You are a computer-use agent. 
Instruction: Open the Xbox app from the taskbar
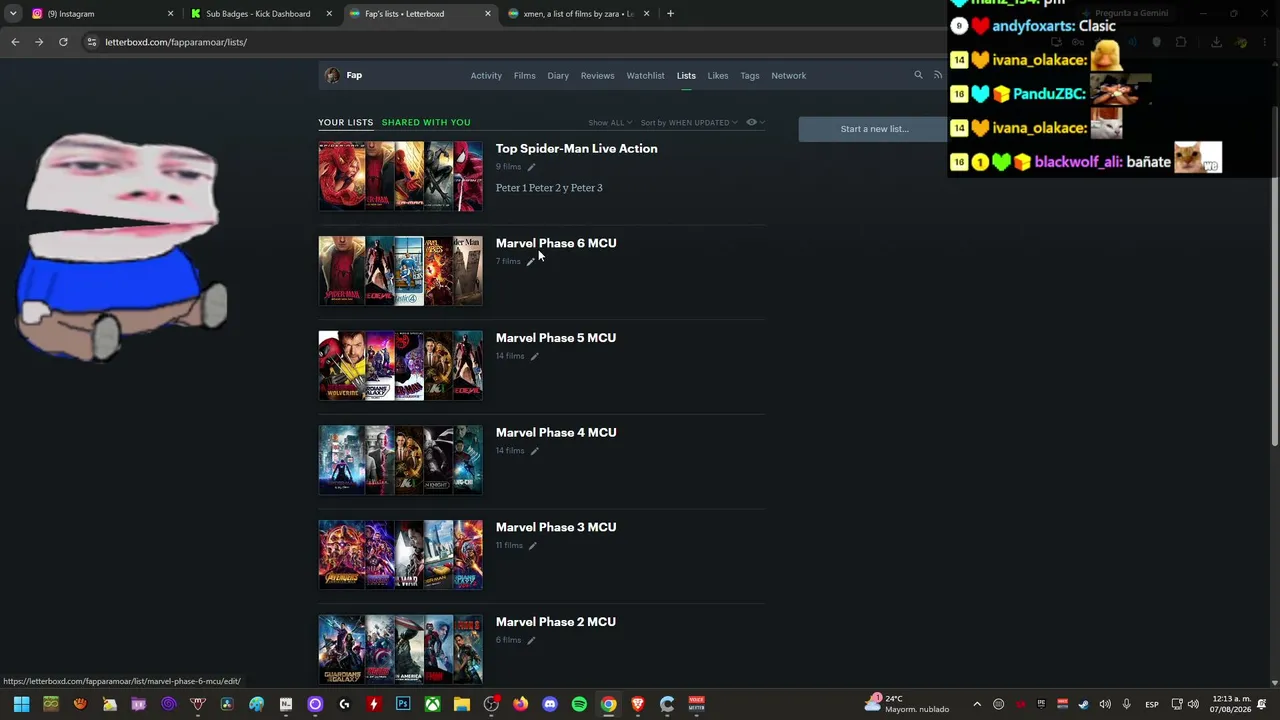point(432,704)
